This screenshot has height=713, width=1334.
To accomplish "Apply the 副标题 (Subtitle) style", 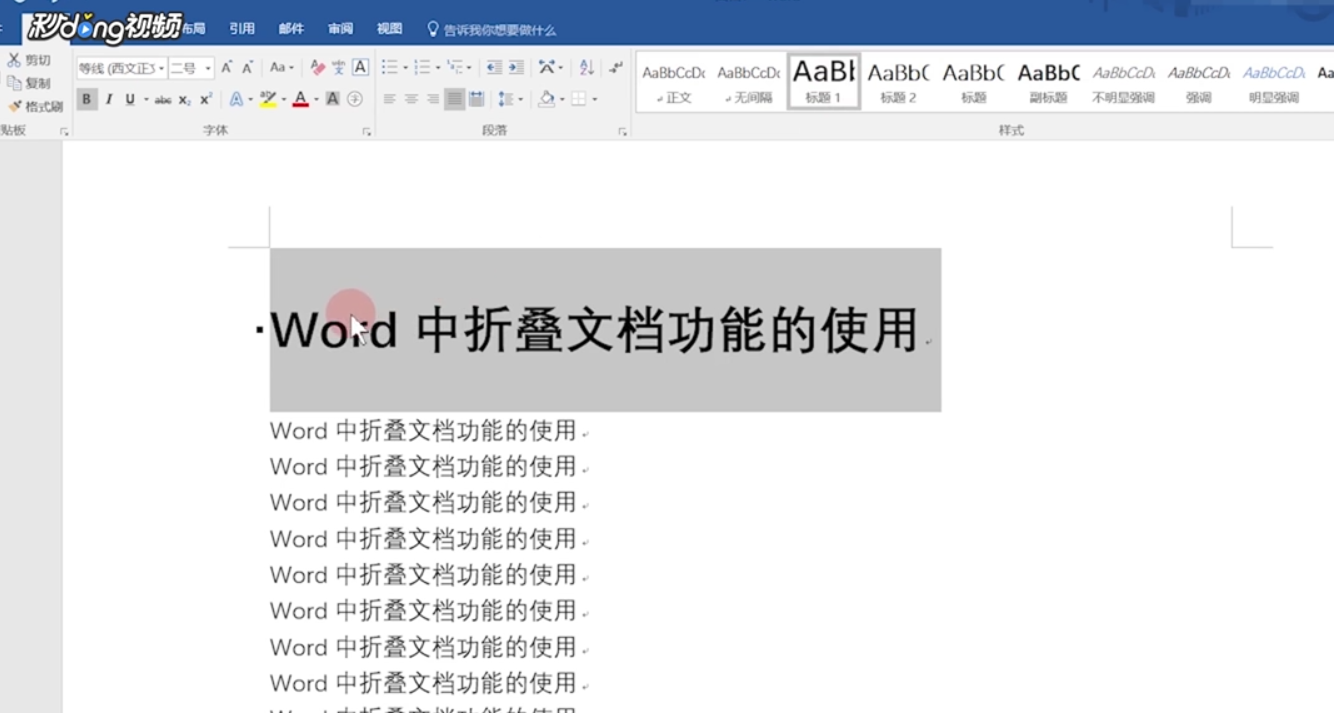I will tap(1048, 82).
